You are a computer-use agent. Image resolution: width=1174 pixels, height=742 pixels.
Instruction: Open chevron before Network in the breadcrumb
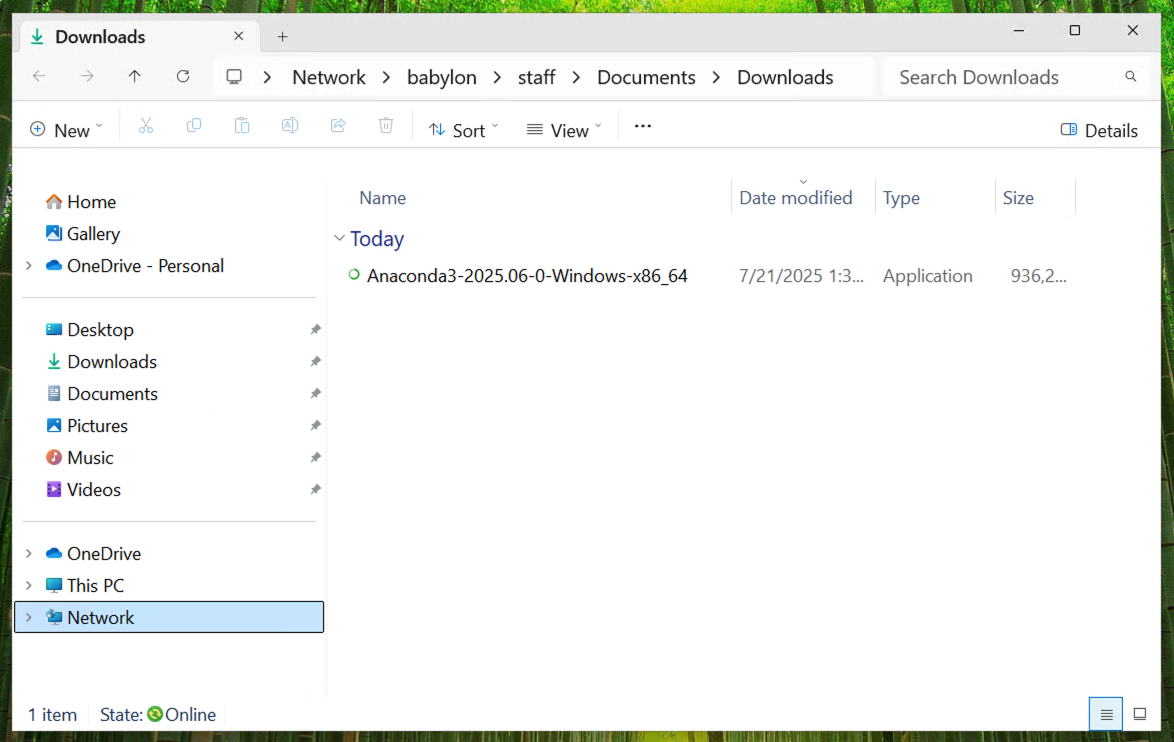pyautogui.click(x=267, y=77)
